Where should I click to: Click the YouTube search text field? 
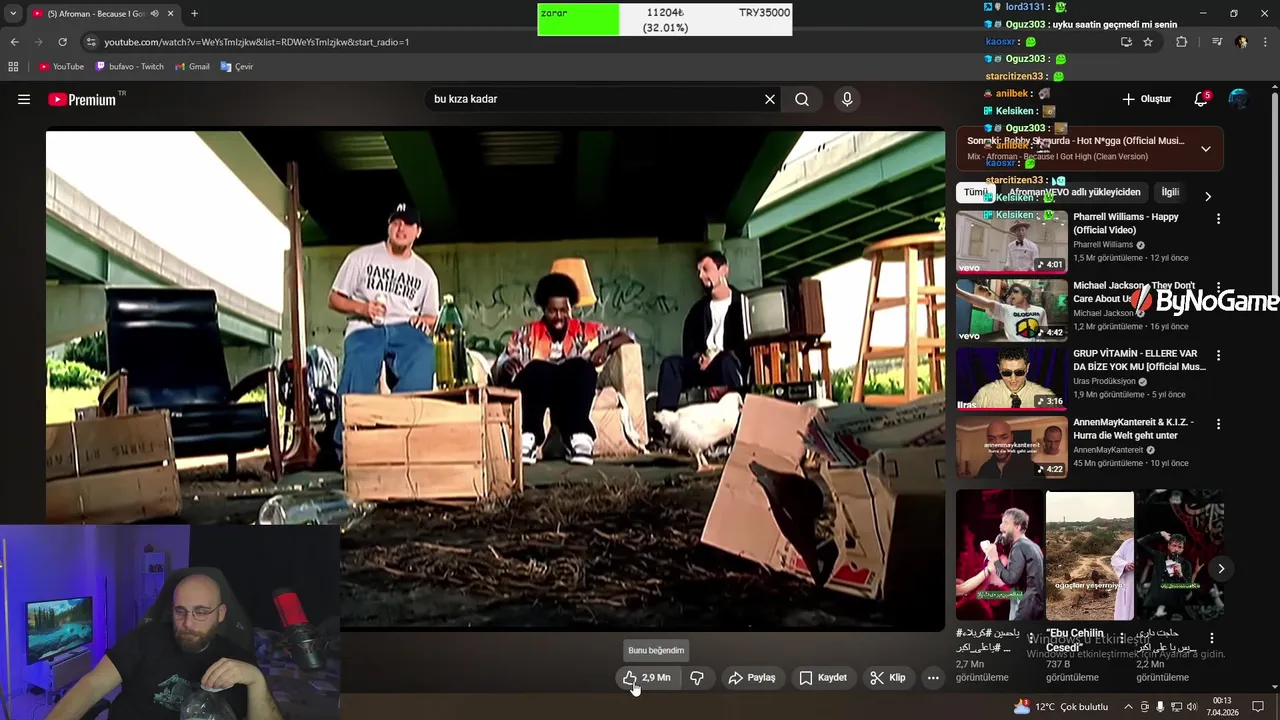point(593,99)
